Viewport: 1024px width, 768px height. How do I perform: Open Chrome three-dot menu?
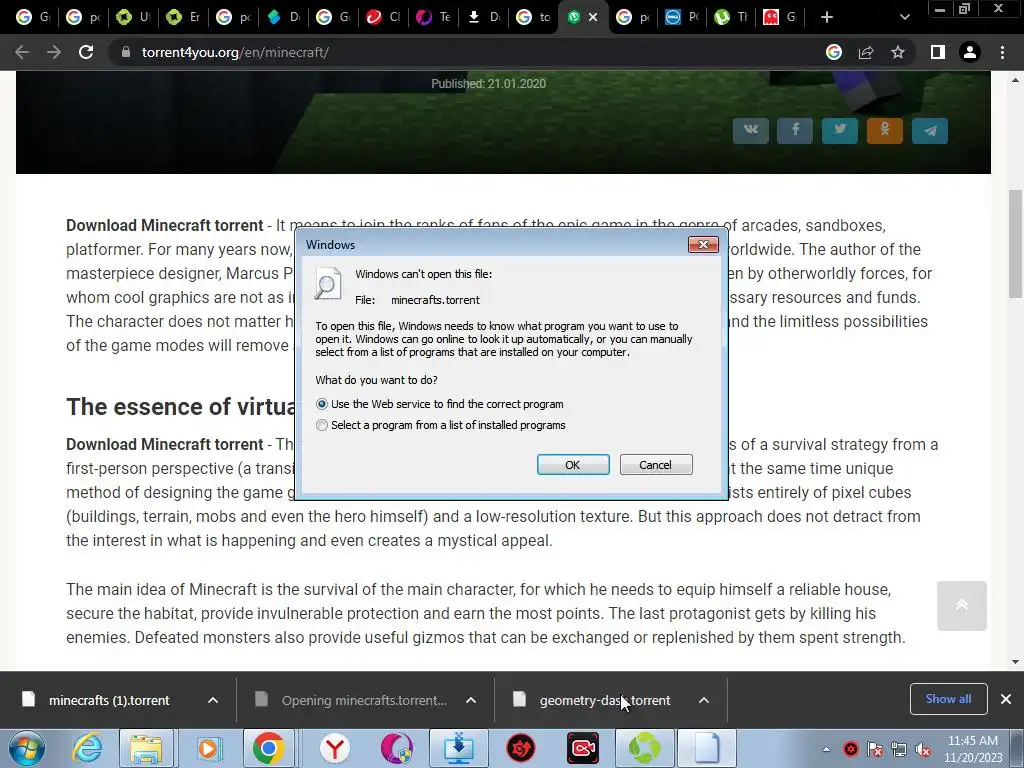[x=1002, y=52]
